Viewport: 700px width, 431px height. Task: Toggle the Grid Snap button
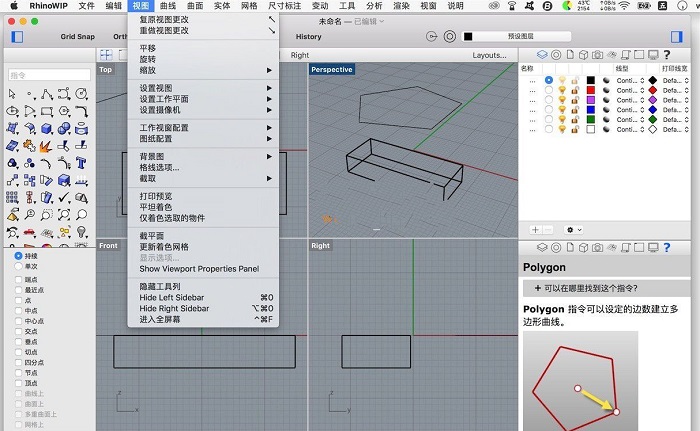78,37
